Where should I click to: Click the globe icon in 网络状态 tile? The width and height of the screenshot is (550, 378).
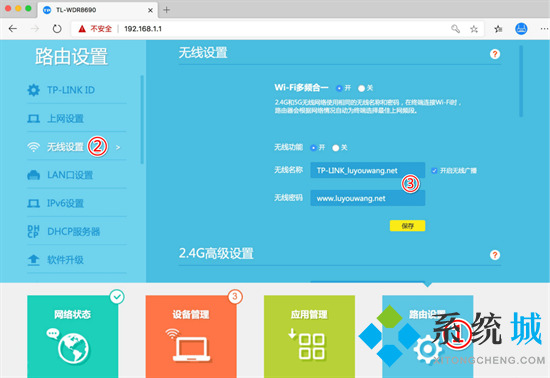coord(73,348)
